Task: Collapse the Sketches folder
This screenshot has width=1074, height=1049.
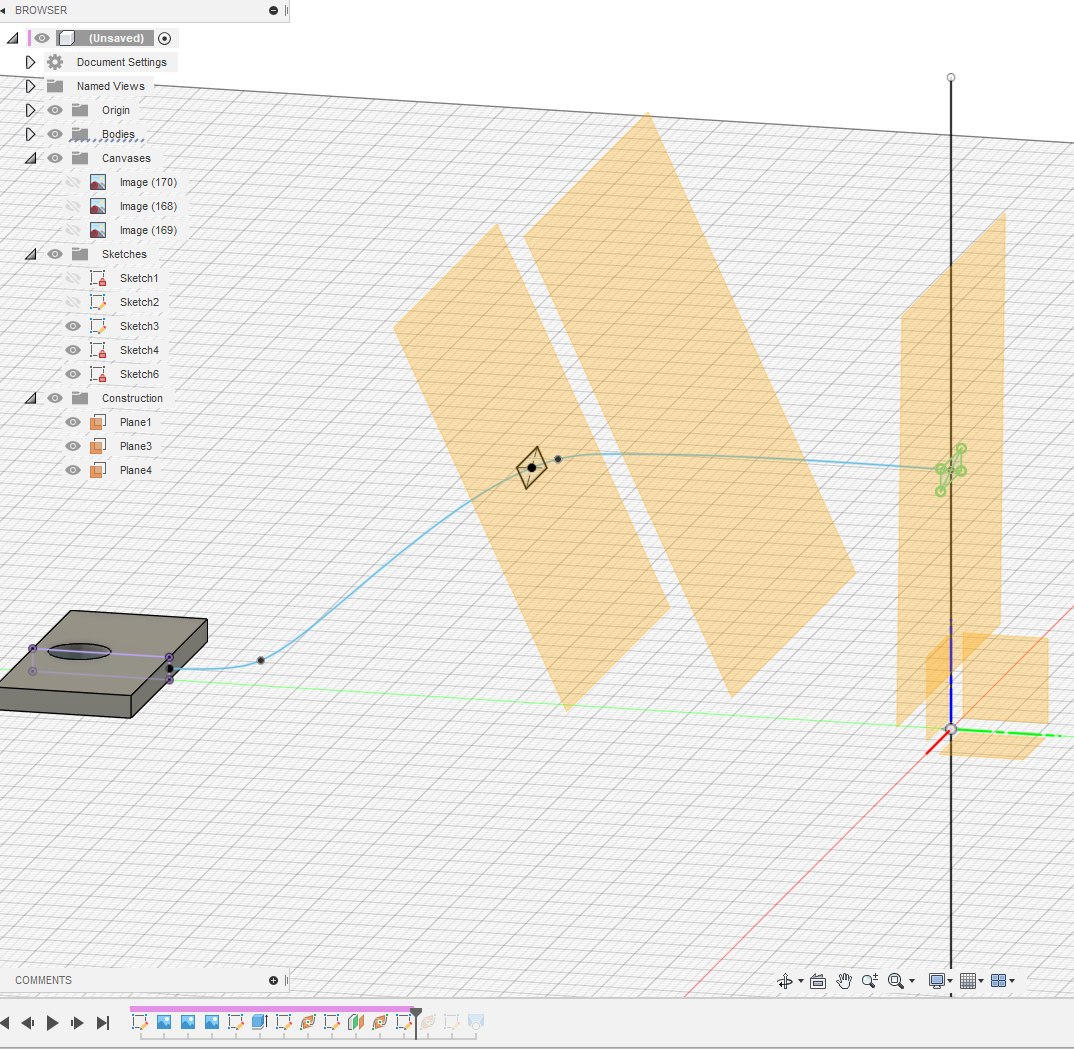Action: coord(30,254)
